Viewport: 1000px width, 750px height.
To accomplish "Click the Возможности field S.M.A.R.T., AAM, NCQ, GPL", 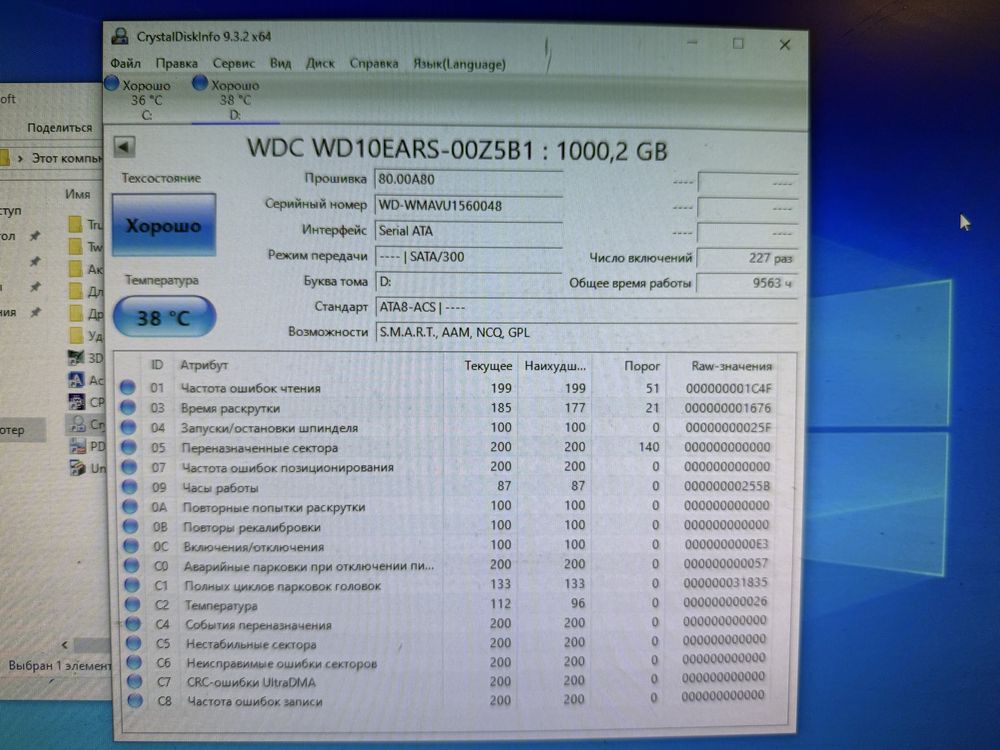I will (x=585, y=332).
